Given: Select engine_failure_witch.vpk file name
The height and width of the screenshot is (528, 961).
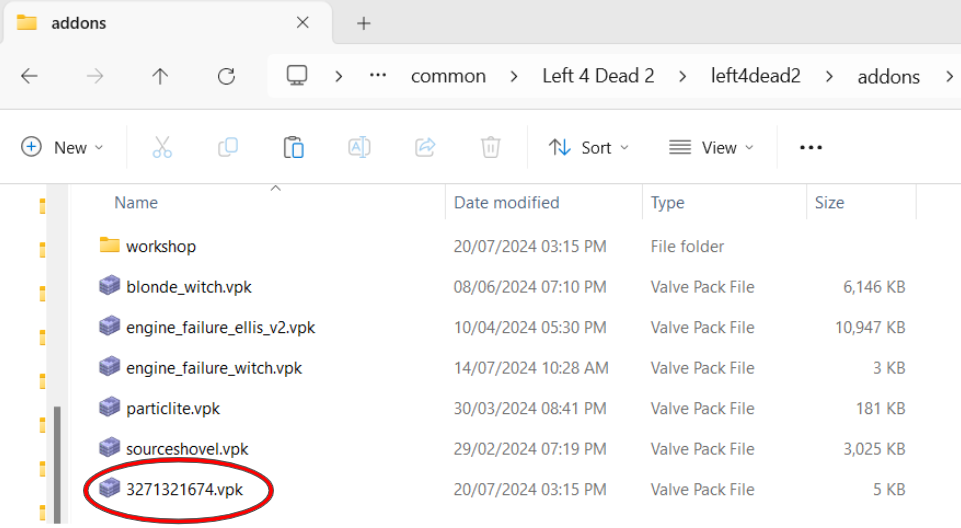Looking at the screenshot, I should coord(214,368).
